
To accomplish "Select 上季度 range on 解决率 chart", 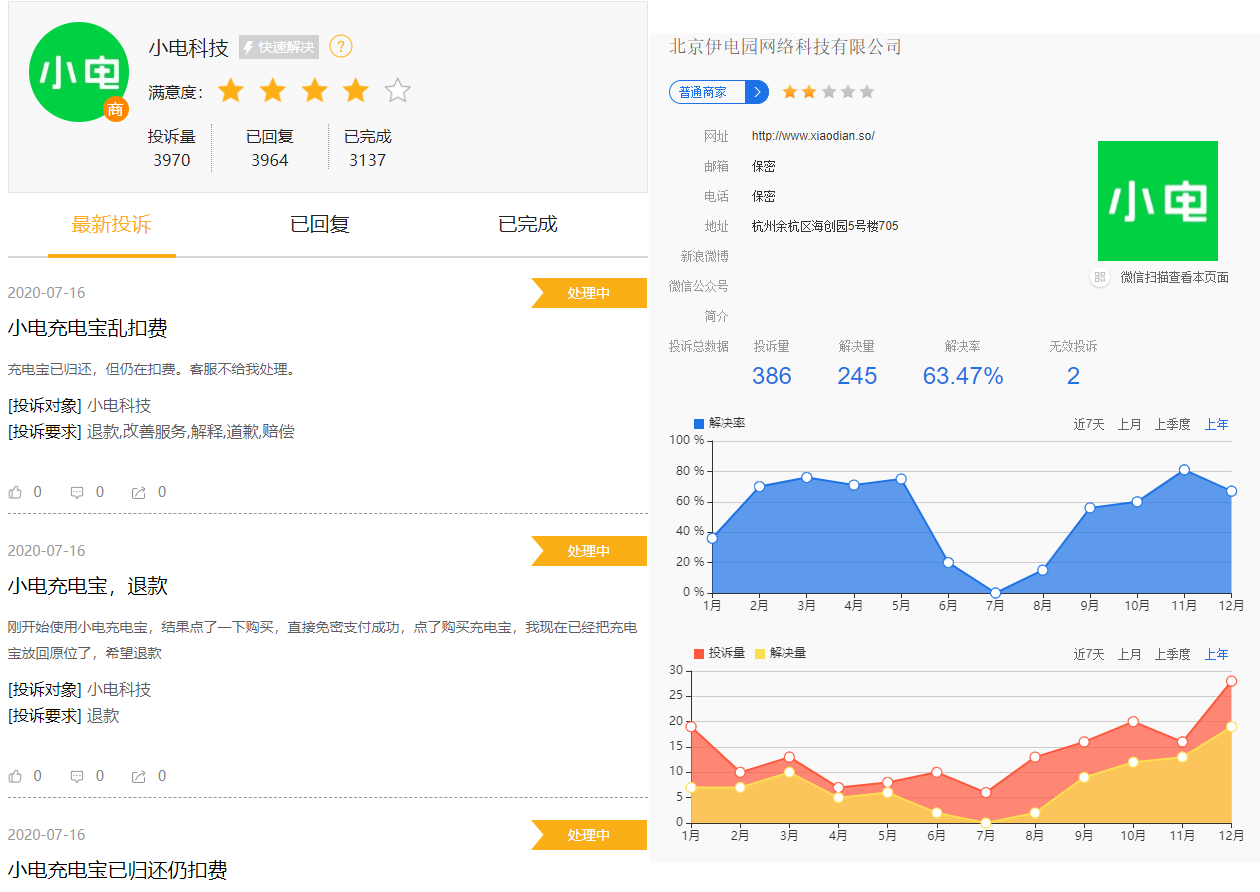I will click(1173, 425).
